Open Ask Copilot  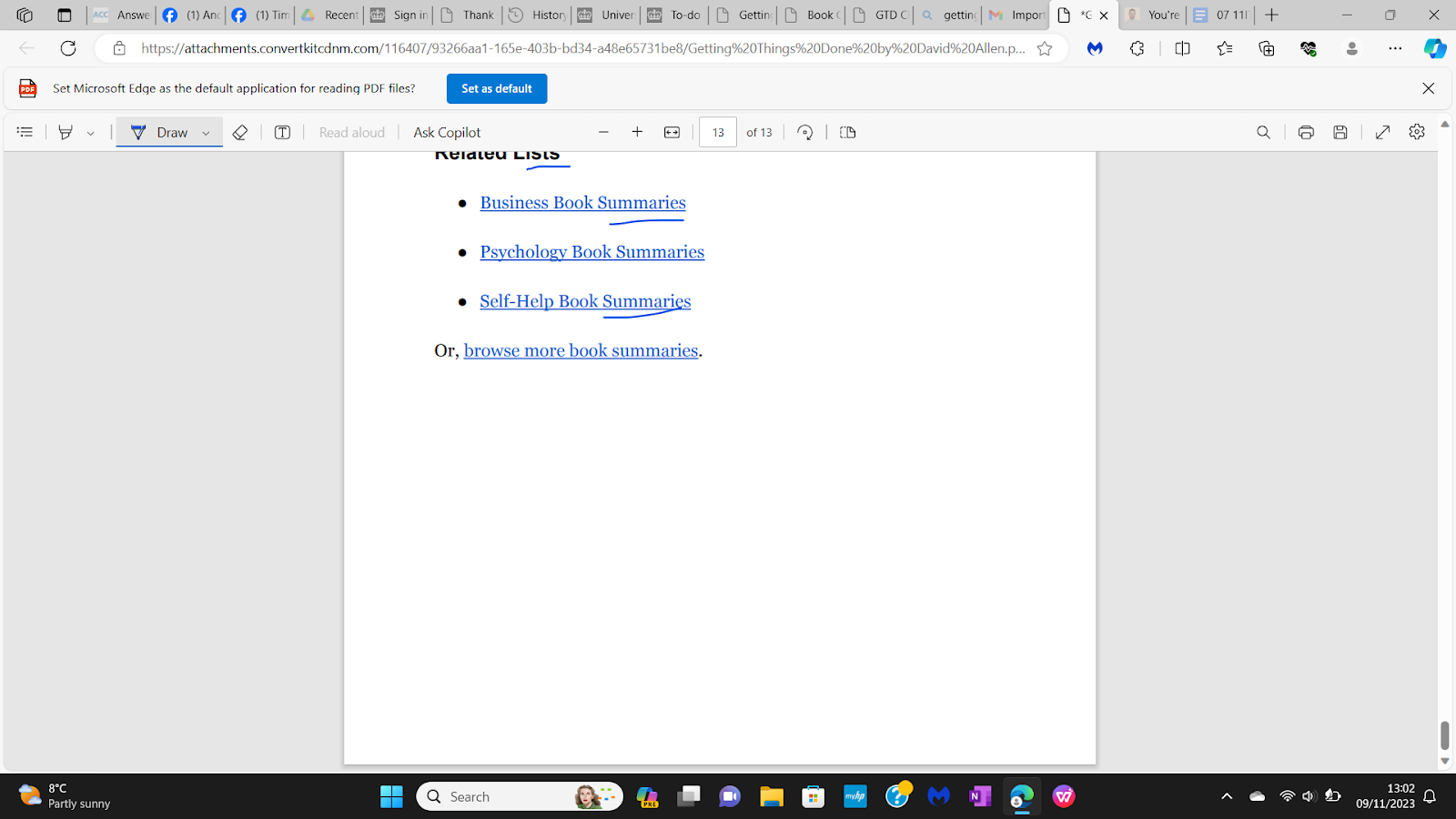(447, 132)
